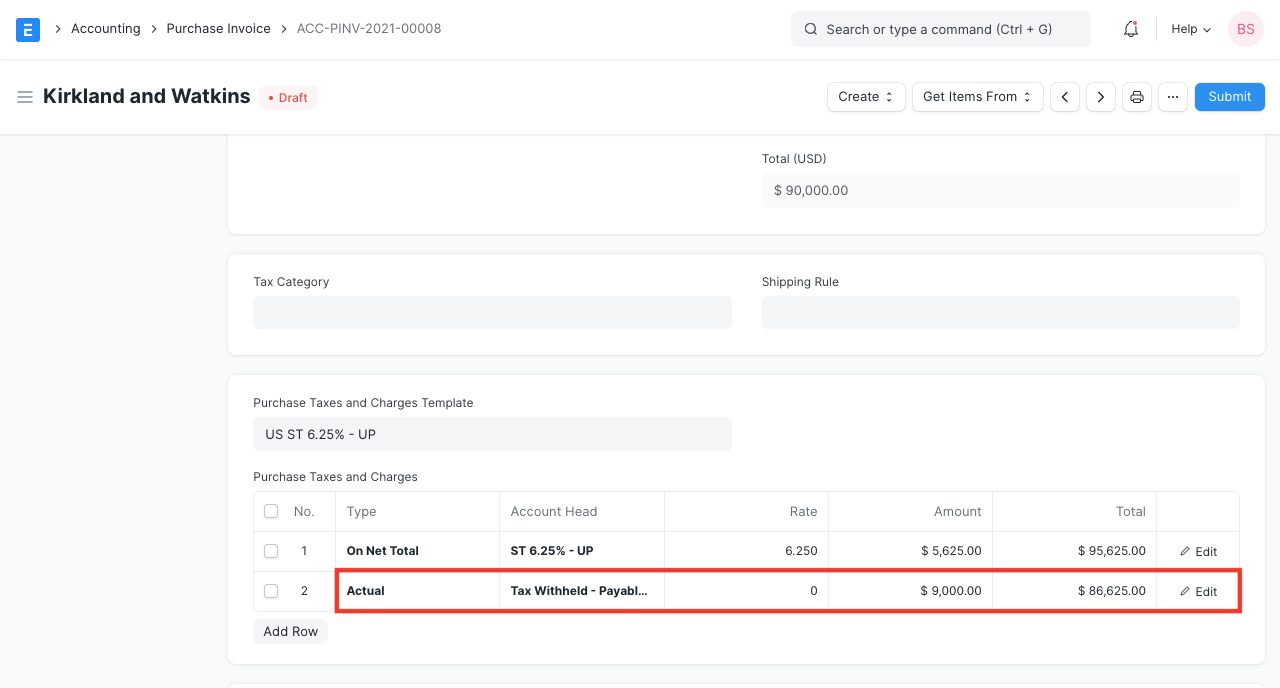1280x688 pixels.
Task: Expand the Help dropdown
Action: point(1189,29)
